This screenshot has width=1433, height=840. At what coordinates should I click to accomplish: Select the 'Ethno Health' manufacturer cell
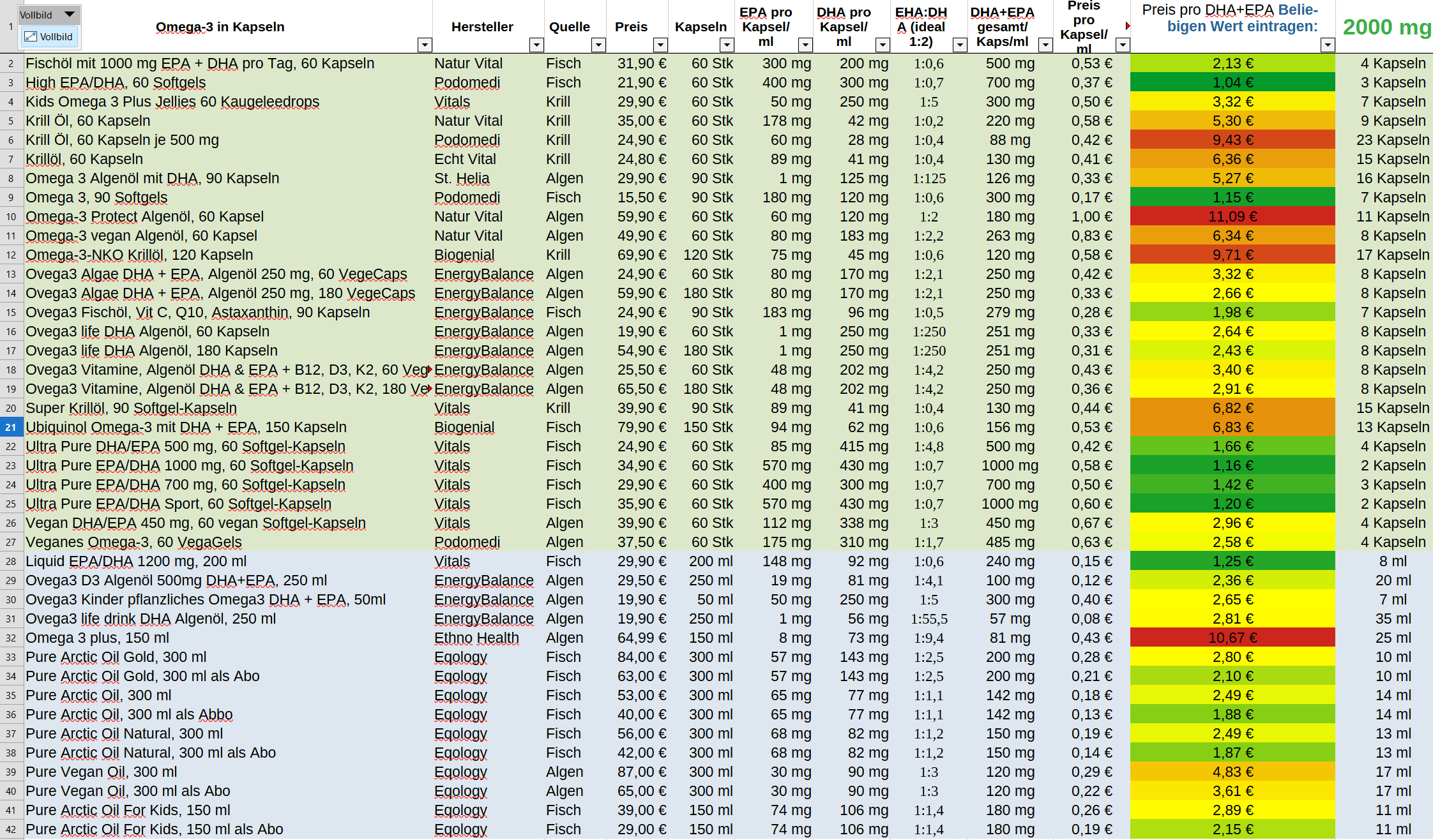tap(489, 638)
